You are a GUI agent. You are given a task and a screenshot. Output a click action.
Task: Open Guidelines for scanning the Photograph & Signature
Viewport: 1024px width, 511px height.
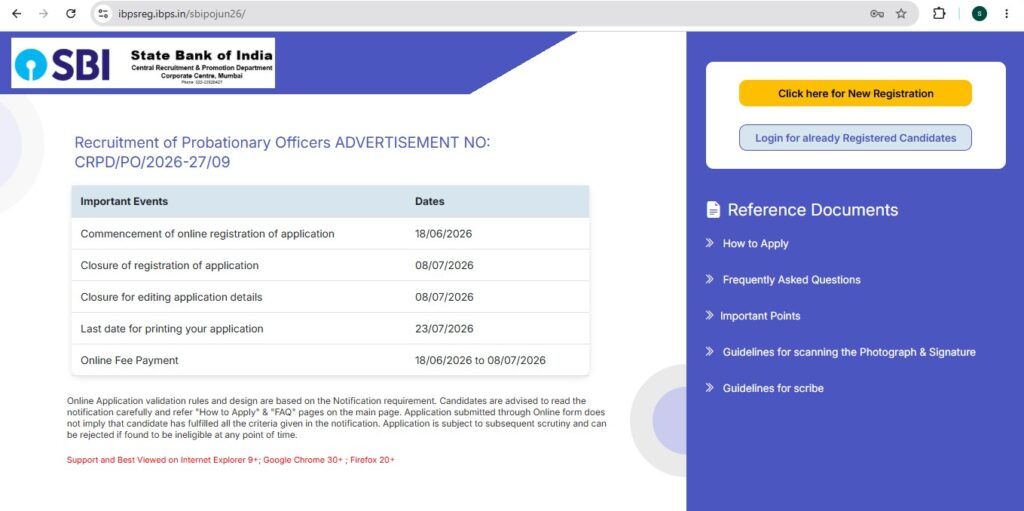click(849, 352)
